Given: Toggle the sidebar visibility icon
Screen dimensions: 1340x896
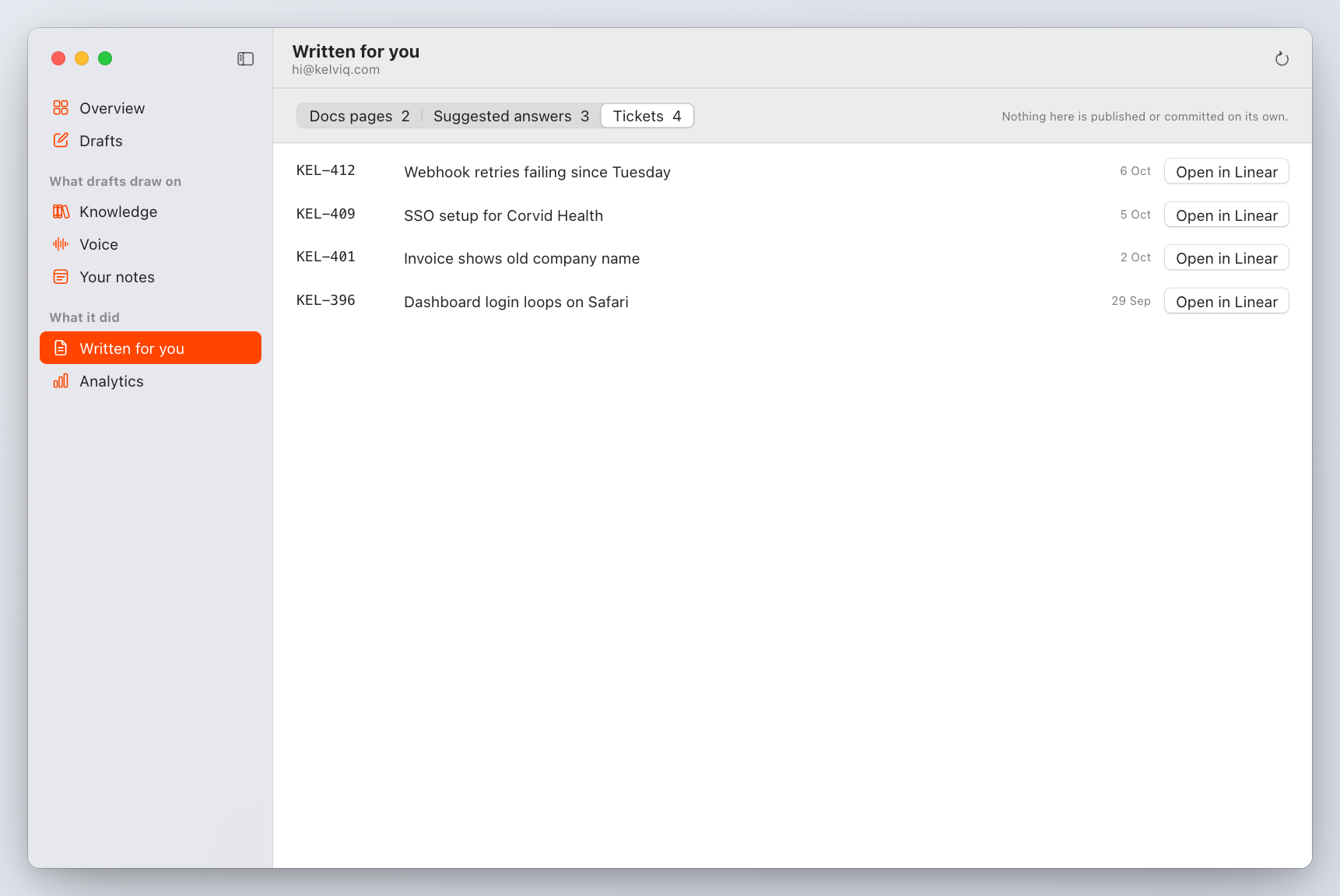Looking at the screenshot, I should [245, 59].
